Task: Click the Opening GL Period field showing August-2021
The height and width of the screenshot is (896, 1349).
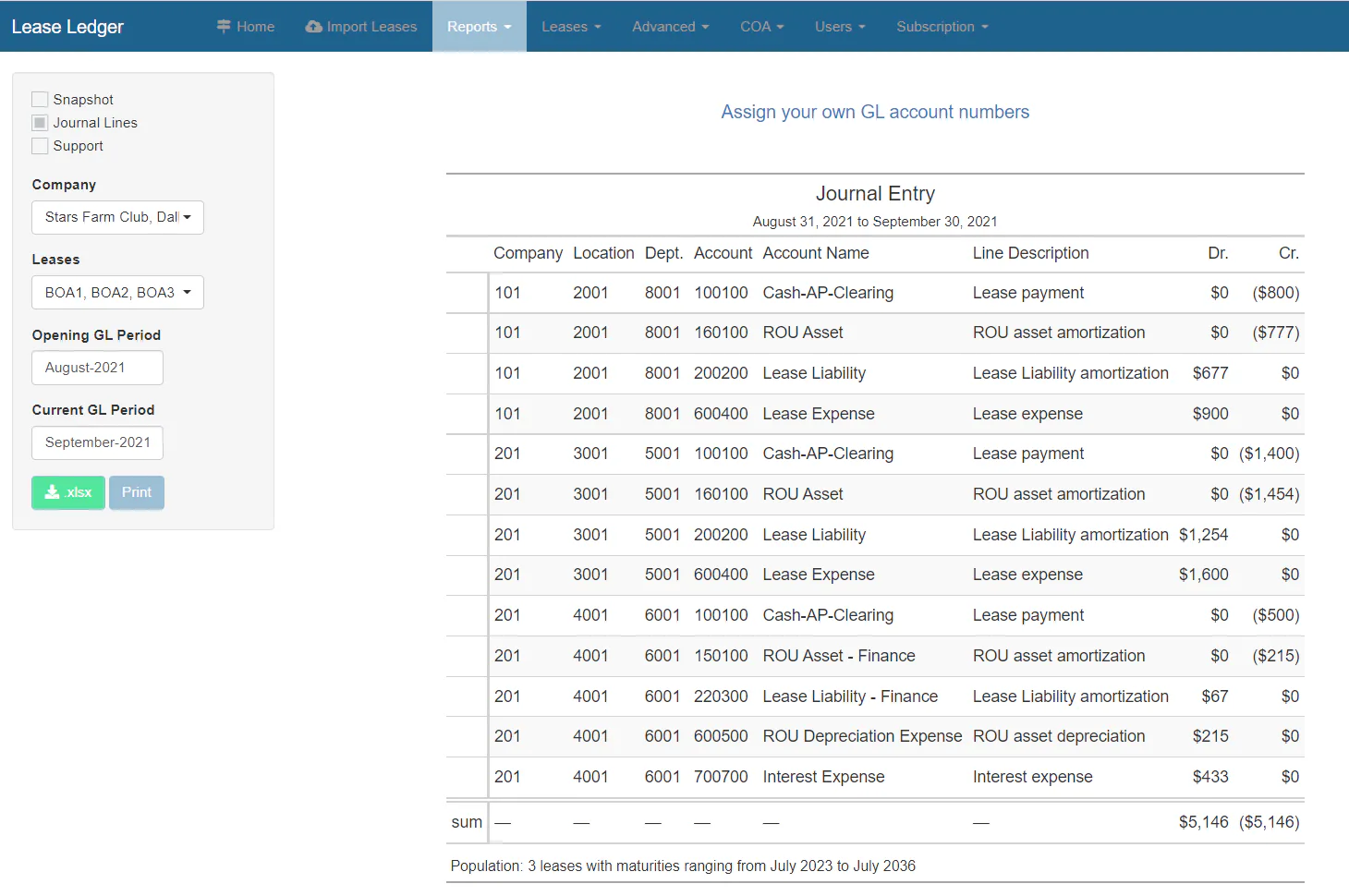Action: (96, 368)
